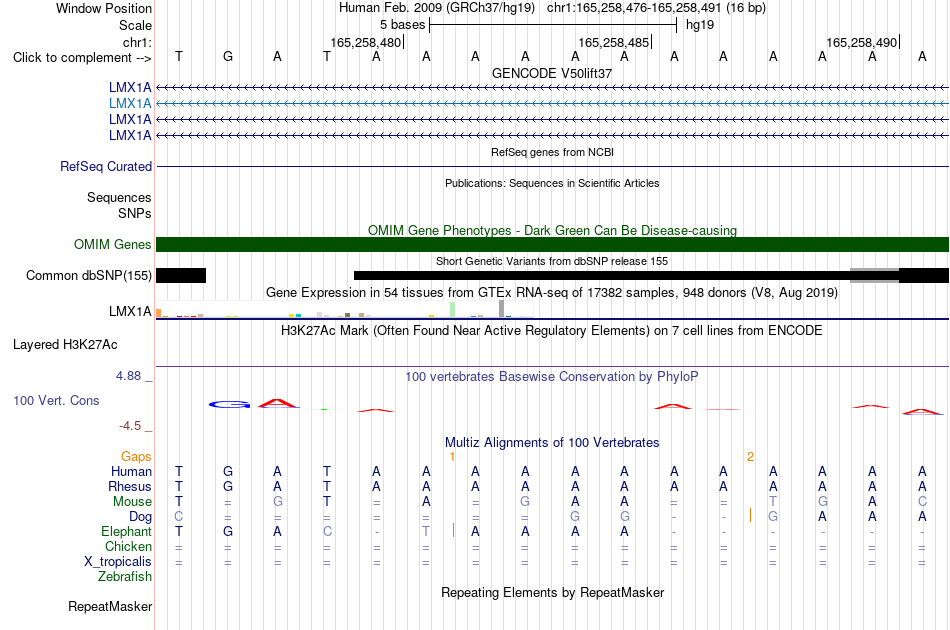Screen dimensions: 950x630
Task: Click the Sequences label under Publications
Action: (x=119, y=197)
